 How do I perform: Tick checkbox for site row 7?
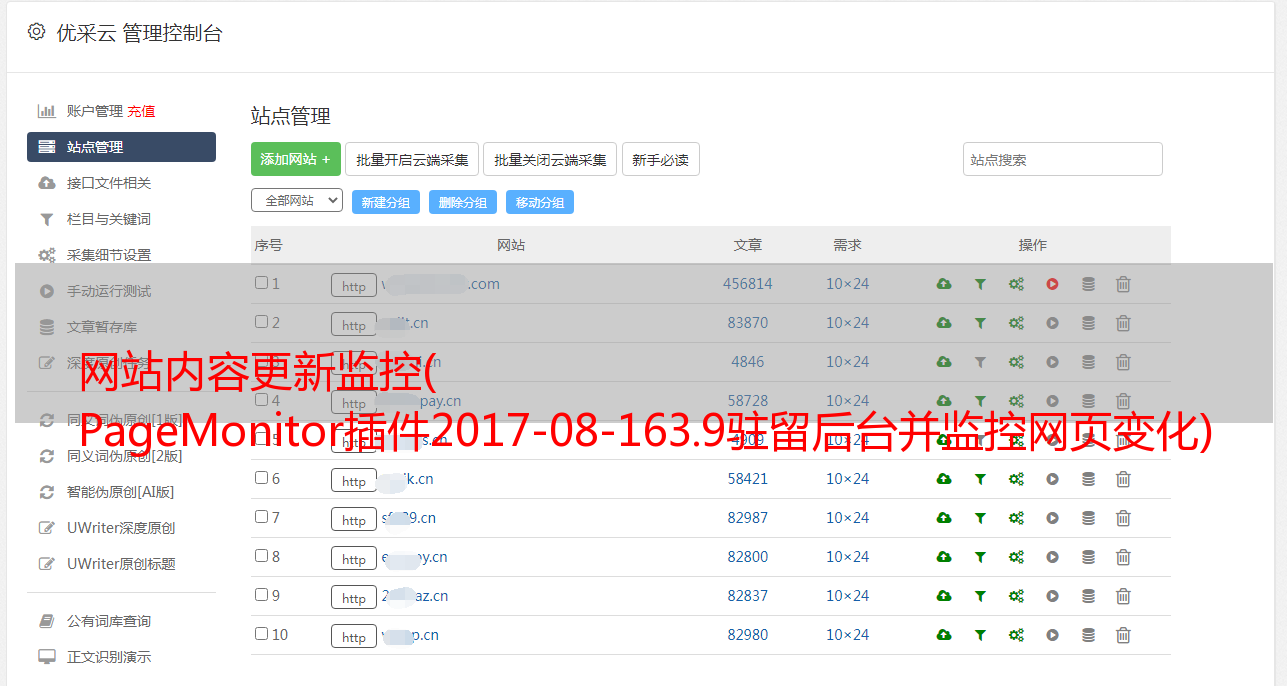[x=261, y=517]
